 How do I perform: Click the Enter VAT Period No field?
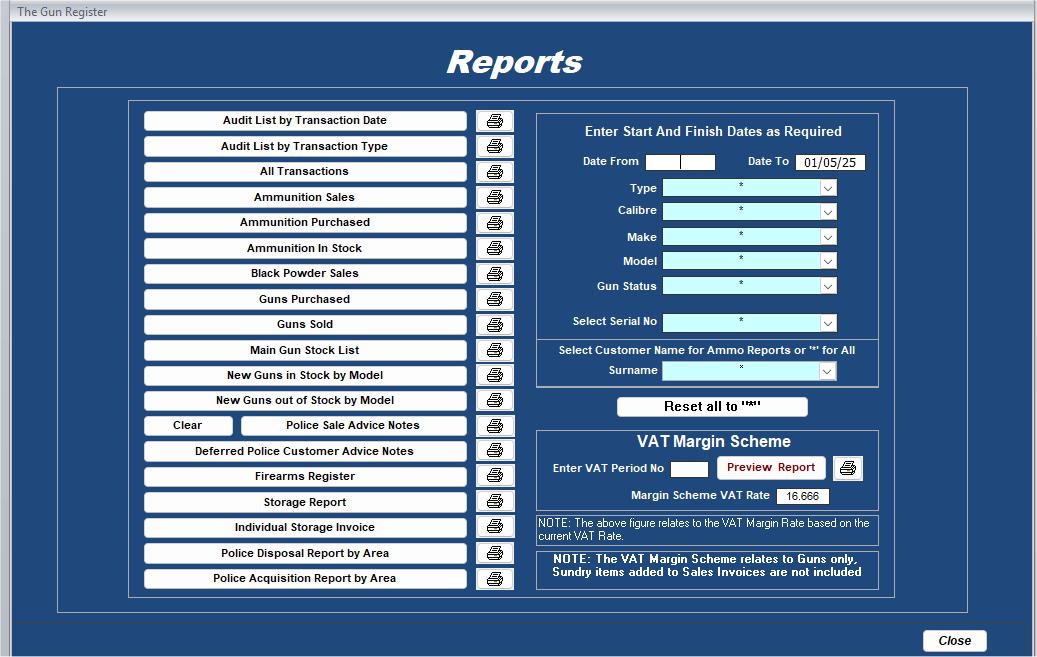coord(689,467)
